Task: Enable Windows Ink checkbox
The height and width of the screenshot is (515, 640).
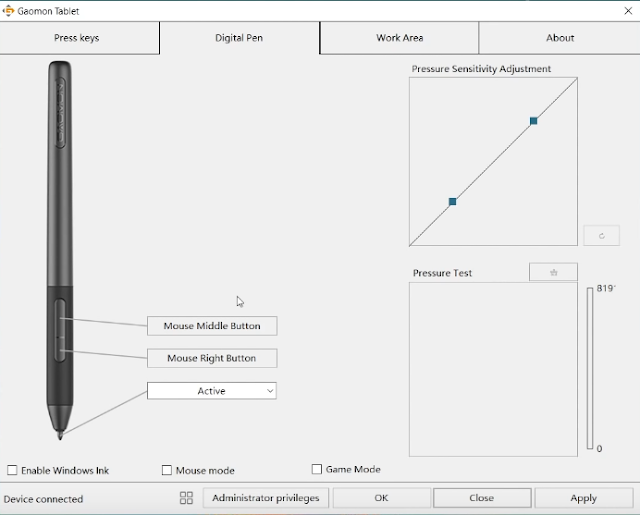Action: point(12,470)
